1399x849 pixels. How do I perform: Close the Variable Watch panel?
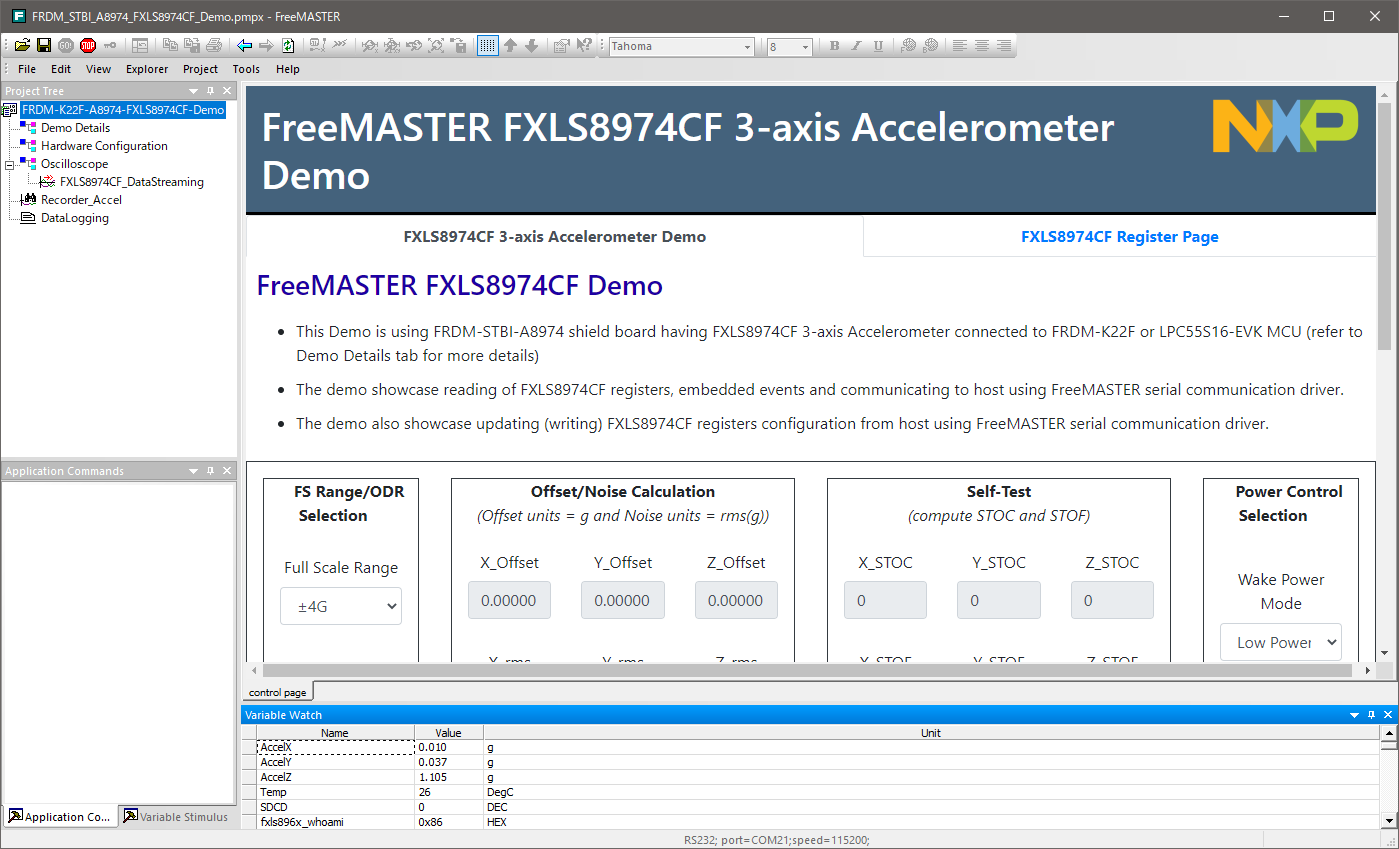[1388, 715]
